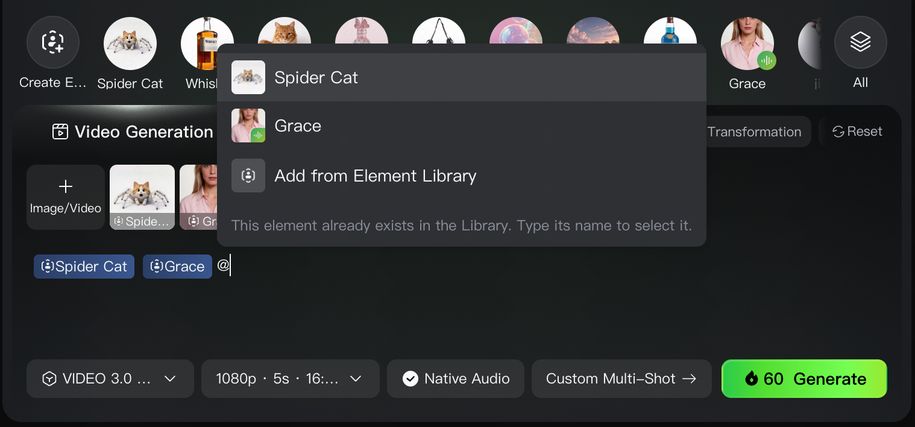Screen dimensions: 915x427
Task: Select the Grace element avatar
Action: (x=746, y=43)
